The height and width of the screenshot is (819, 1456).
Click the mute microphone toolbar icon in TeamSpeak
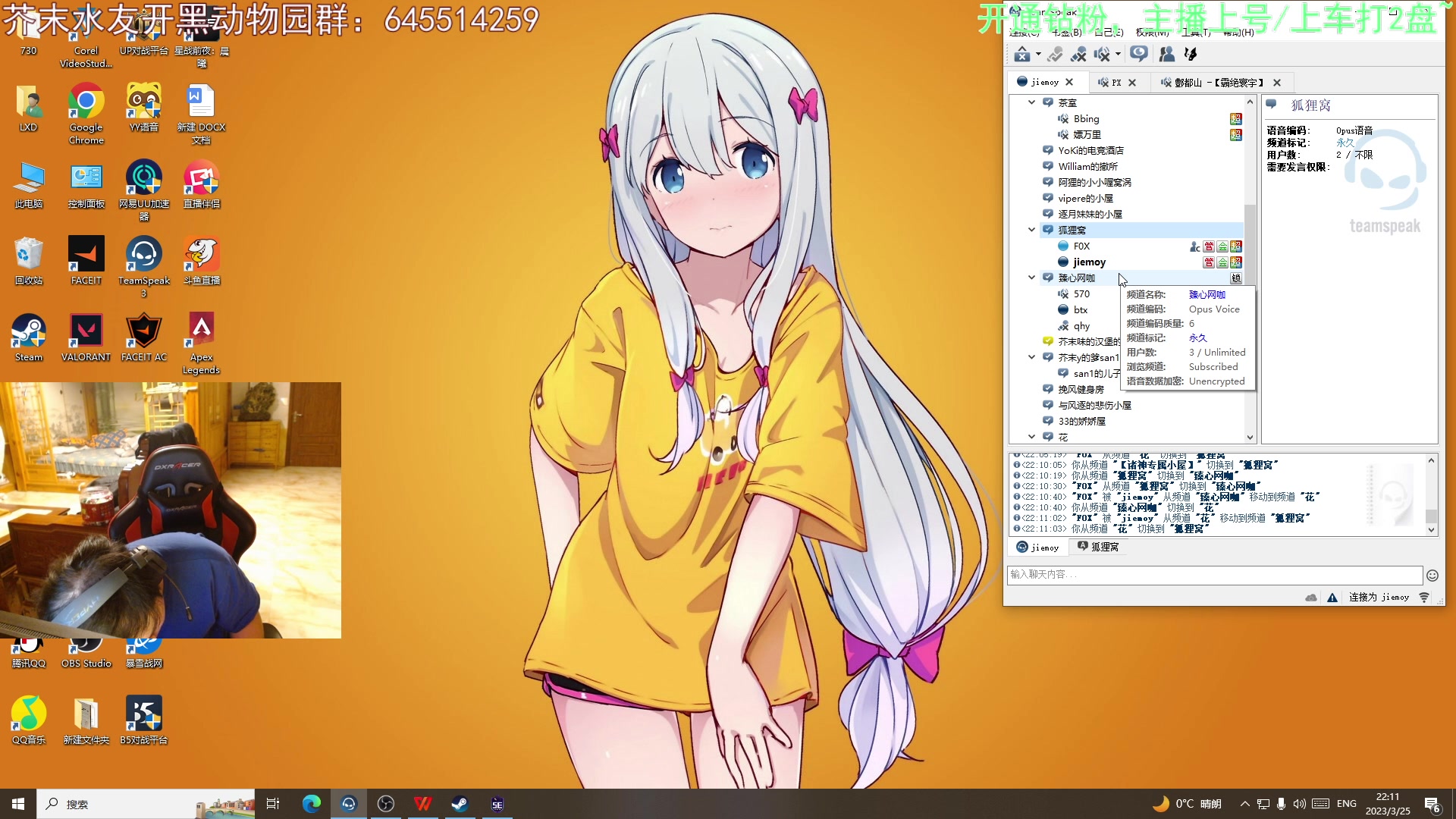pos(1078,54)
